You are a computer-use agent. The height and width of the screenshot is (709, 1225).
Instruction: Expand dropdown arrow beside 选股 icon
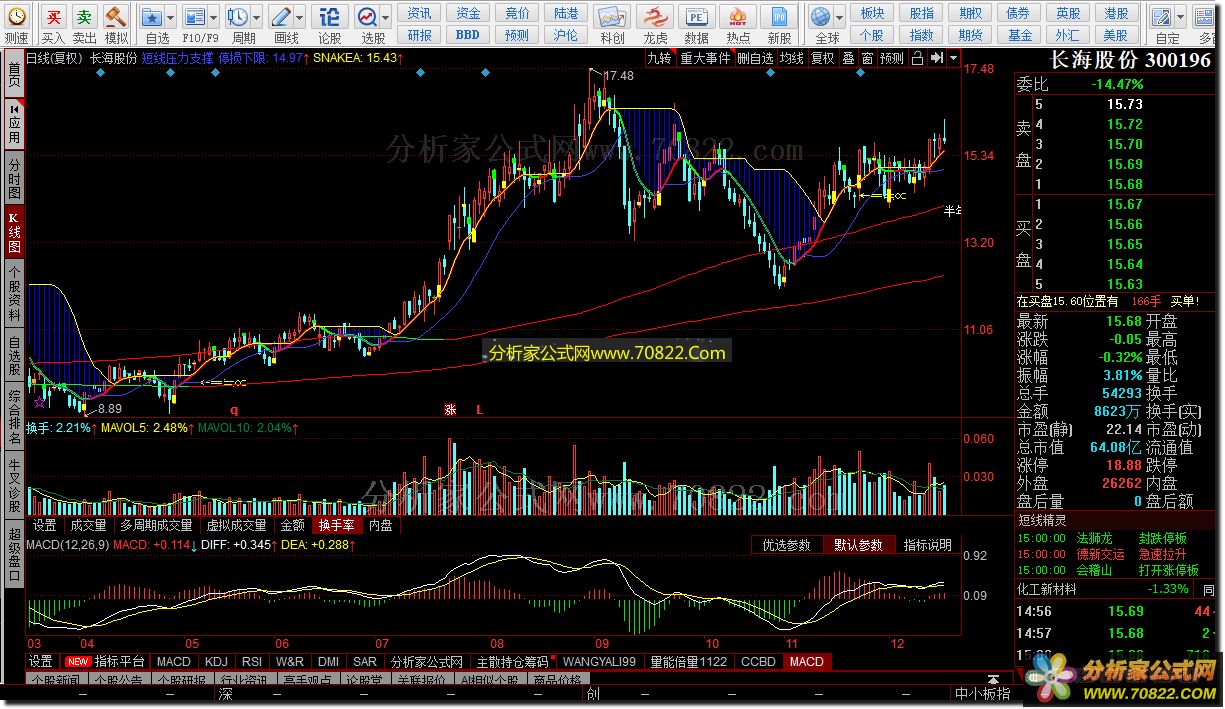[386, 17]
